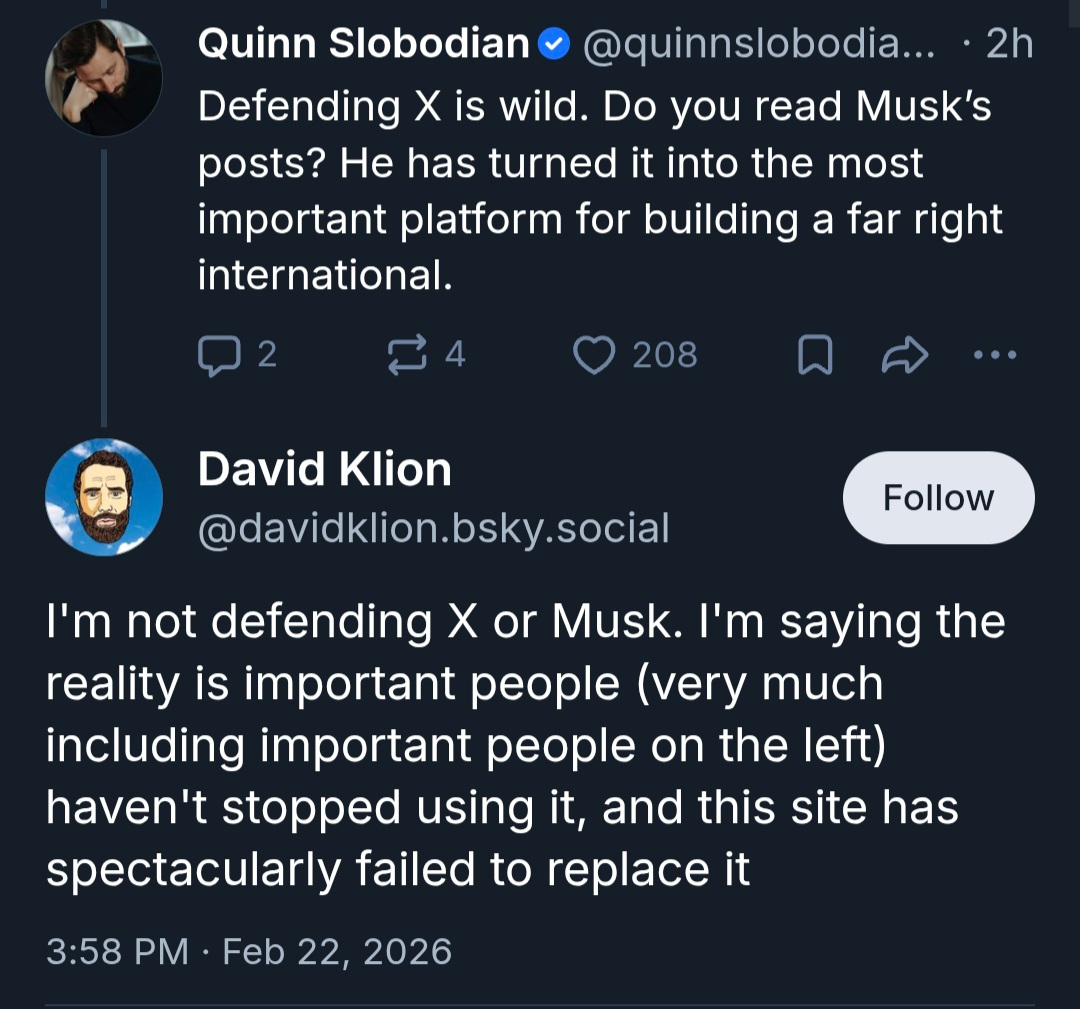Click the blue verified badge by Quinn Slobodian
Image resolution: width=1080 pixels, height=1009 pixels.
pos(554,44)
